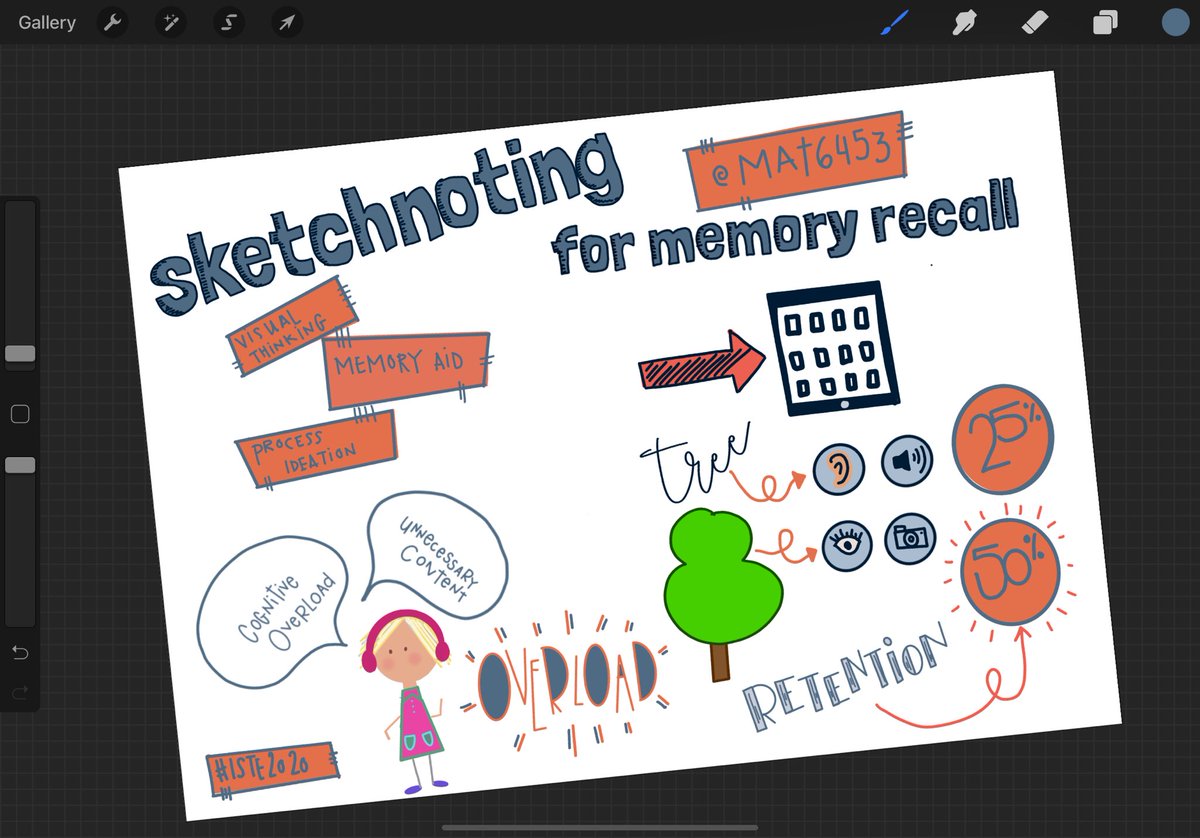Tap the green tree drawing

pyautogui.click(x=726, y=593)
